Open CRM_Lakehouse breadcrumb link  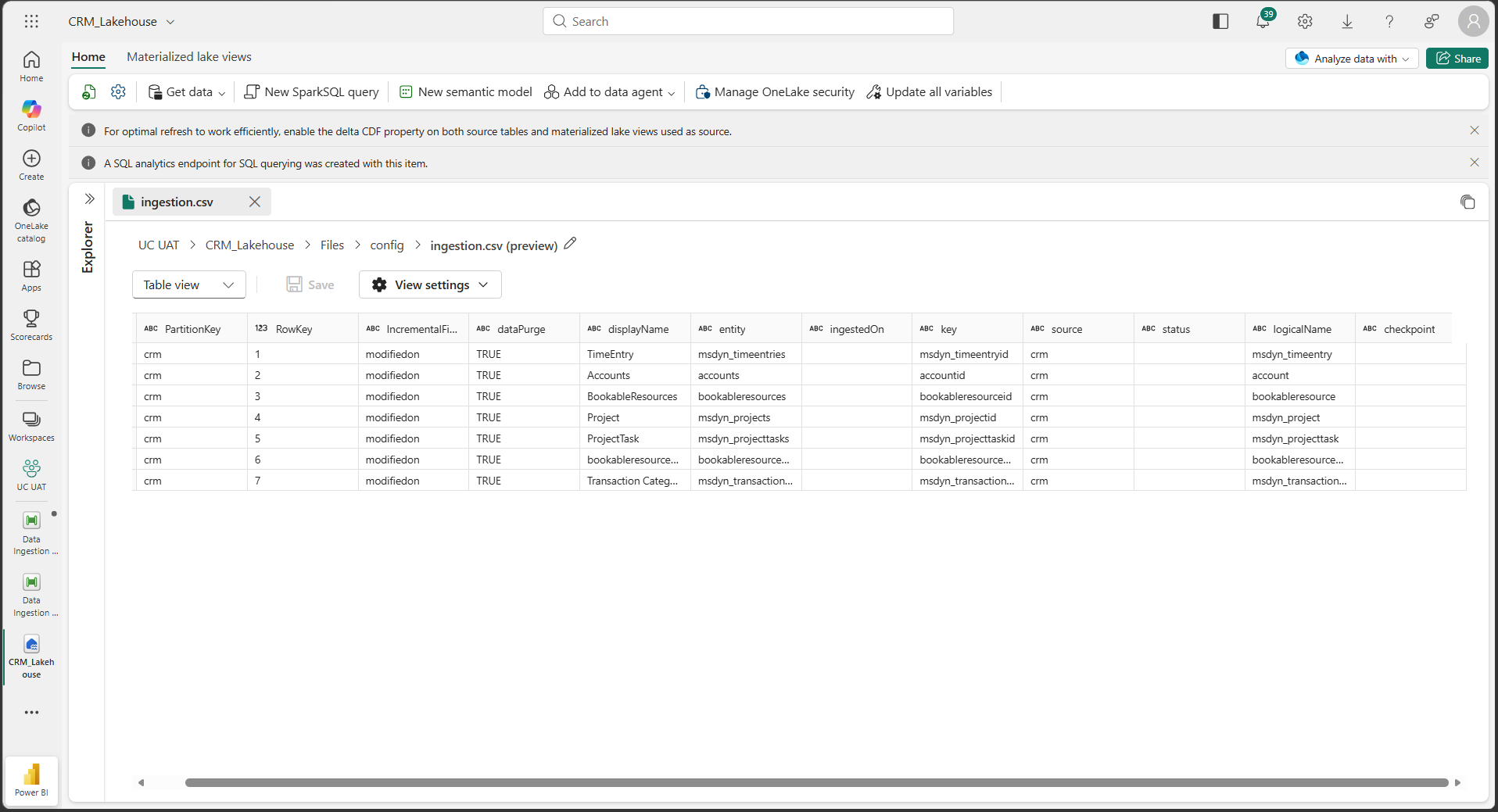click(249, 245)
